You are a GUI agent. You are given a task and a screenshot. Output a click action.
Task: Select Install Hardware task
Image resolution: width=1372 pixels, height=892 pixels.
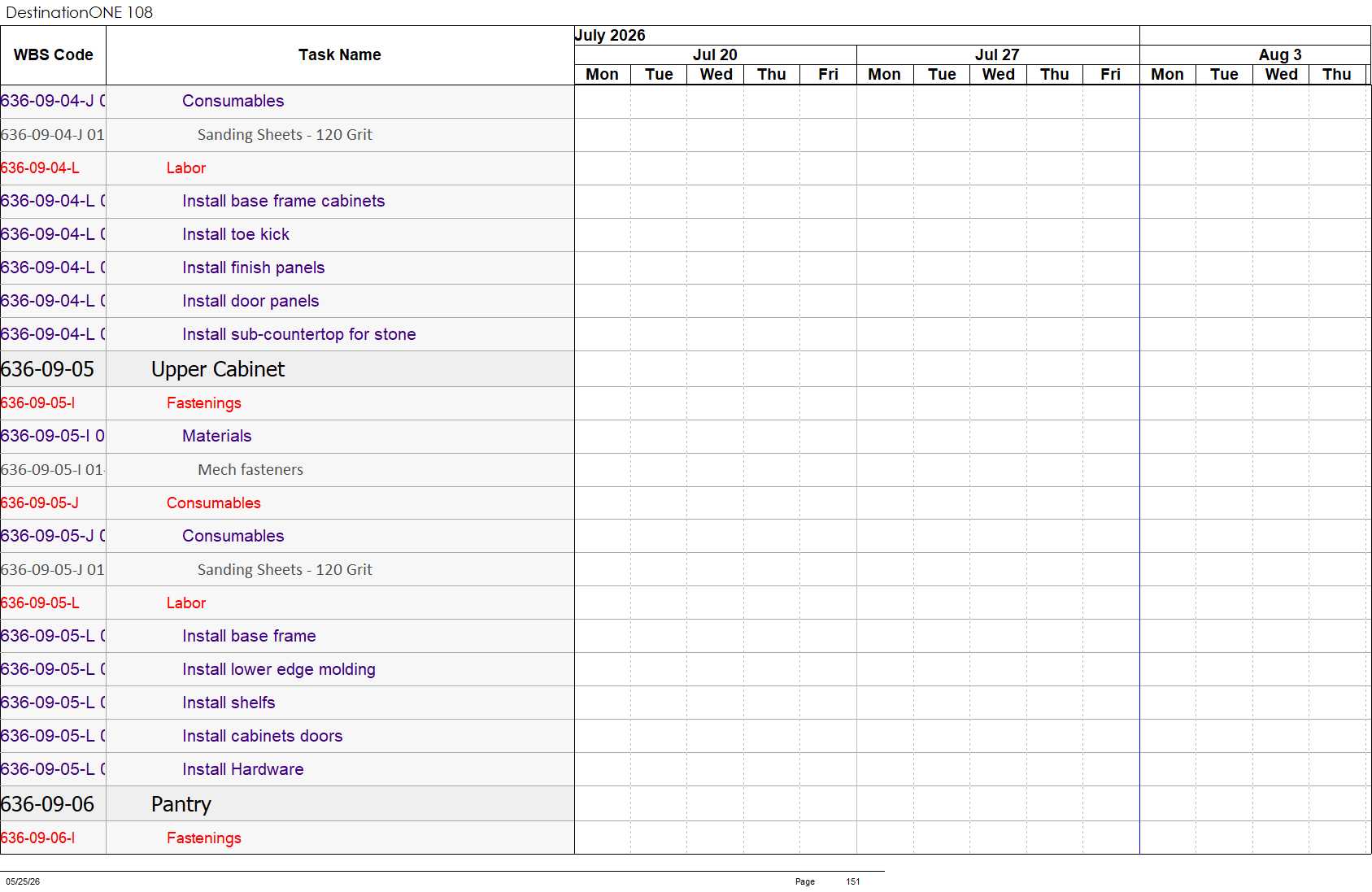[243, 769]
